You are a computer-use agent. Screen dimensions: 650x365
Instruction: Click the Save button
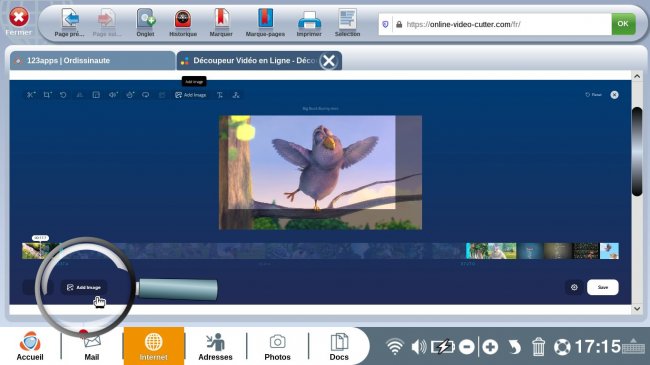[603, 287]
